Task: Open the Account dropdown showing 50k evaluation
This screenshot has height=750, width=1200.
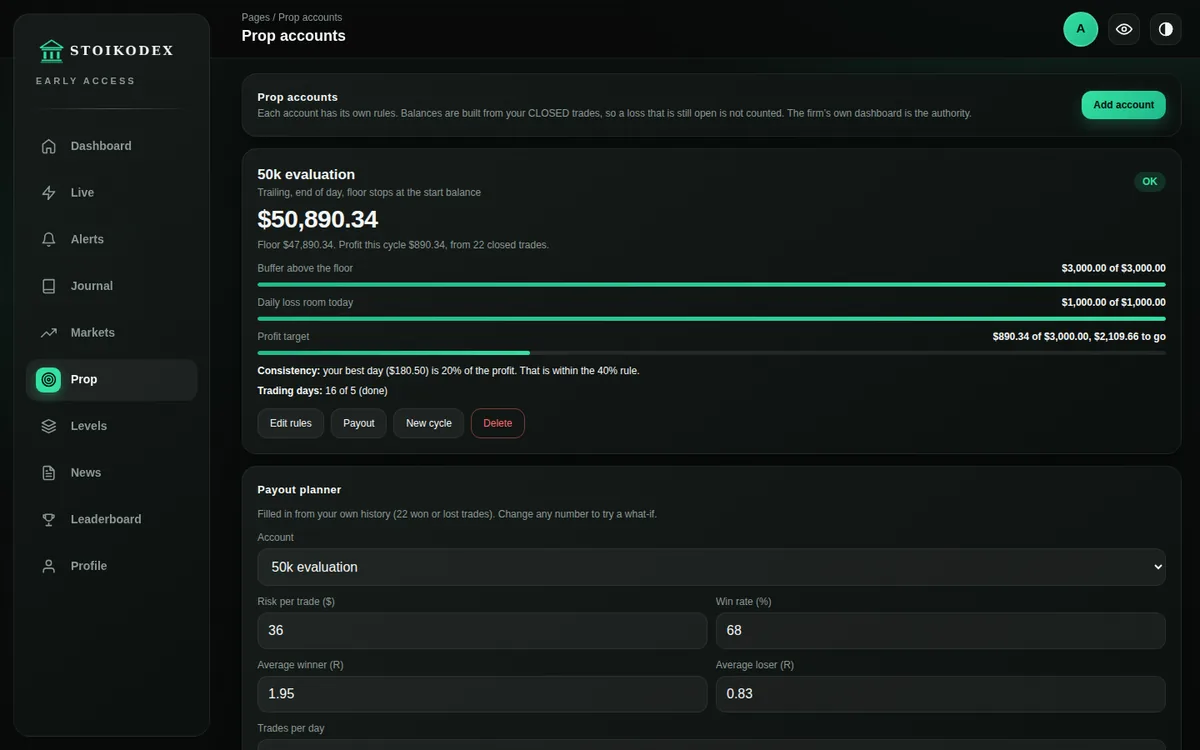Action: pos(711,567)
